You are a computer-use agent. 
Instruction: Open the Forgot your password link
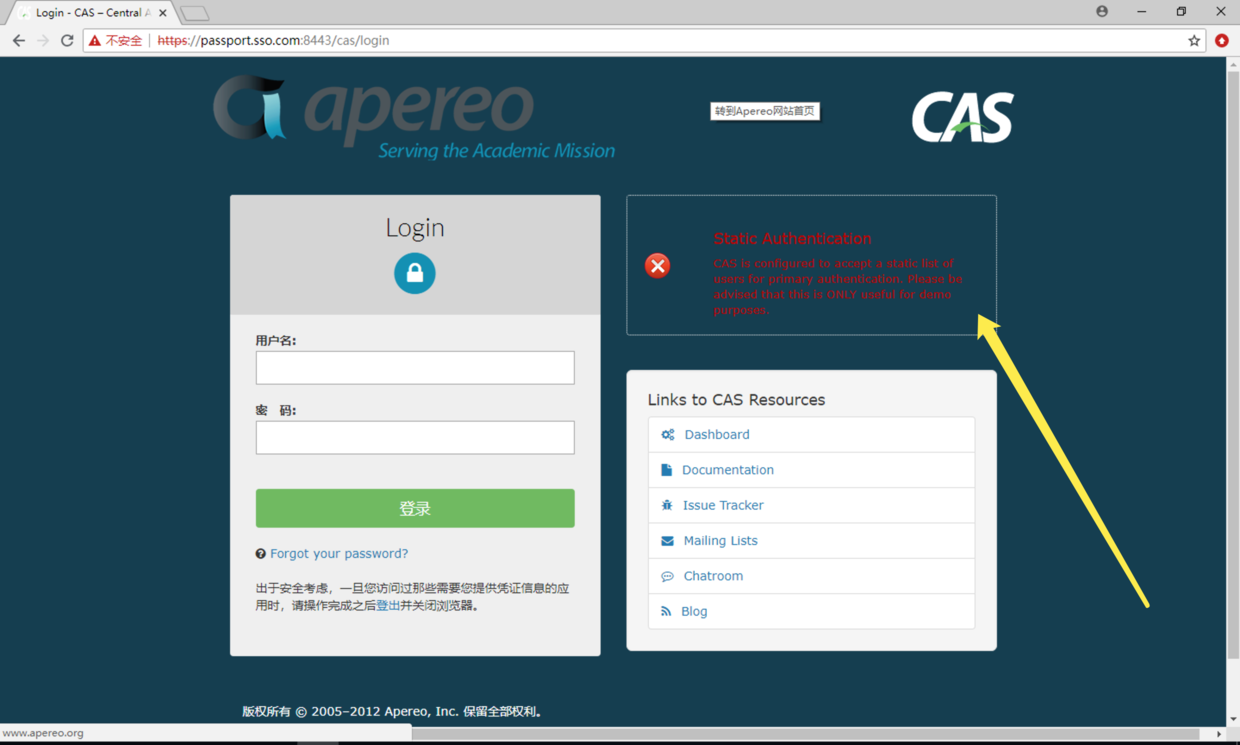pyautogui.click(x=339, y=554)
